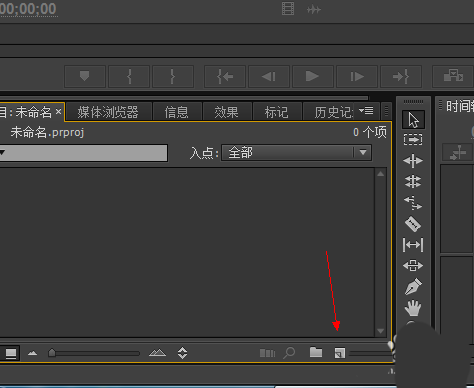Toggle the timeline snap button

tap(458, 153)
